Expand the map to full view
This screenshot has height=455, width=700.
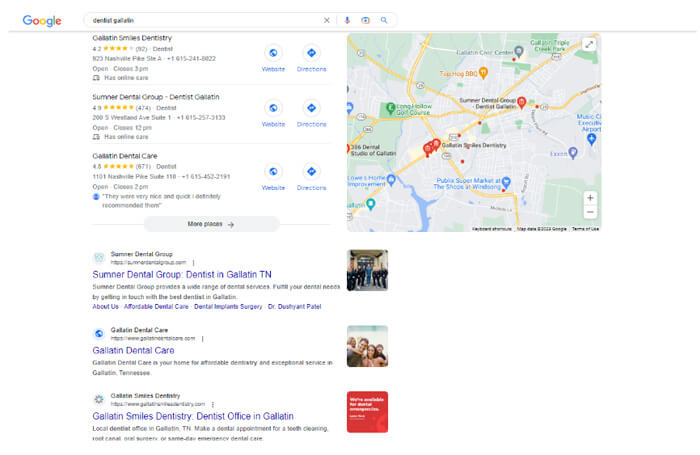pos(589,45)
